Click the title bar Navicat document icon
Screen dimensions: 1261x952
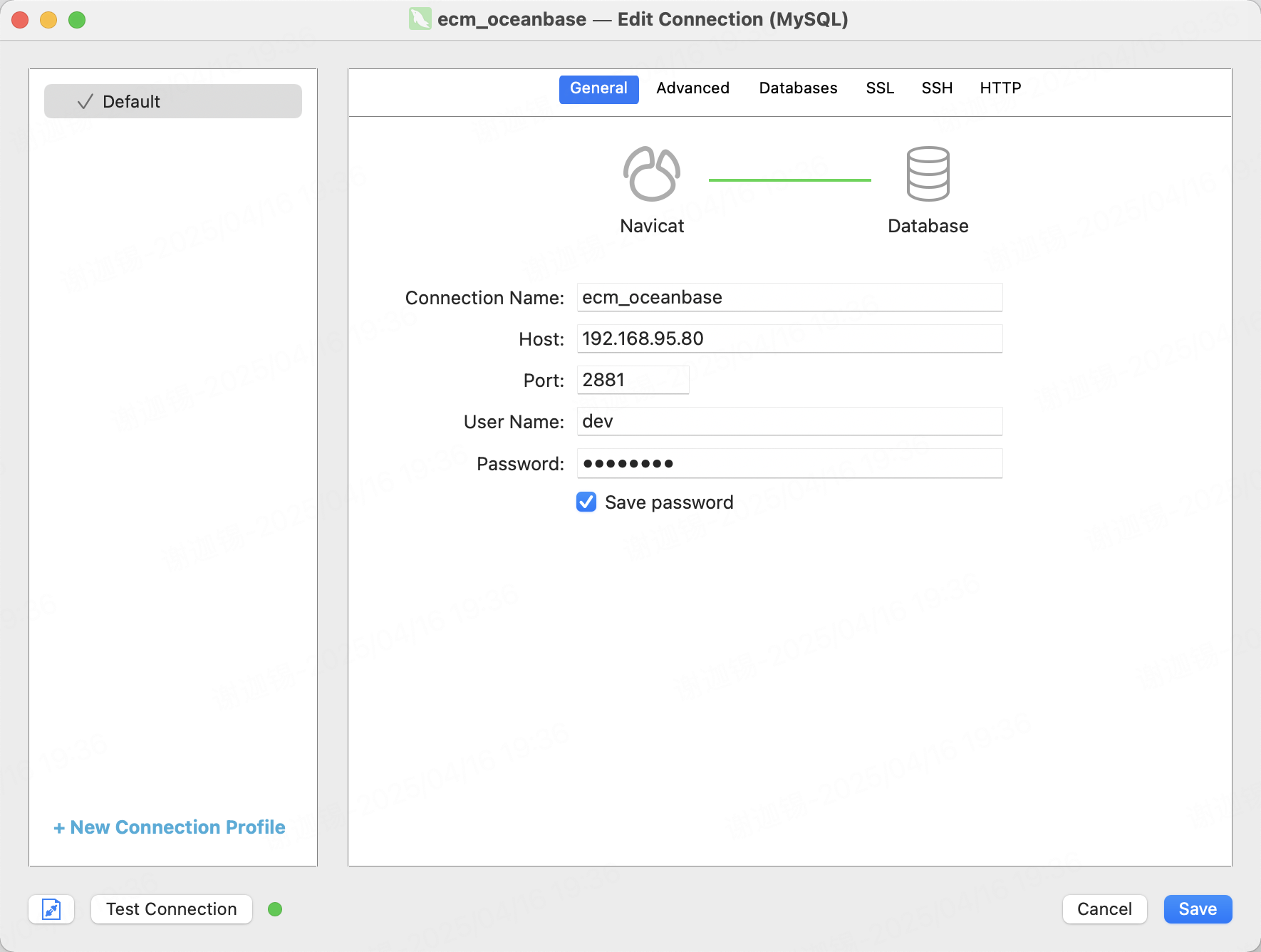[x=420, y=19]
